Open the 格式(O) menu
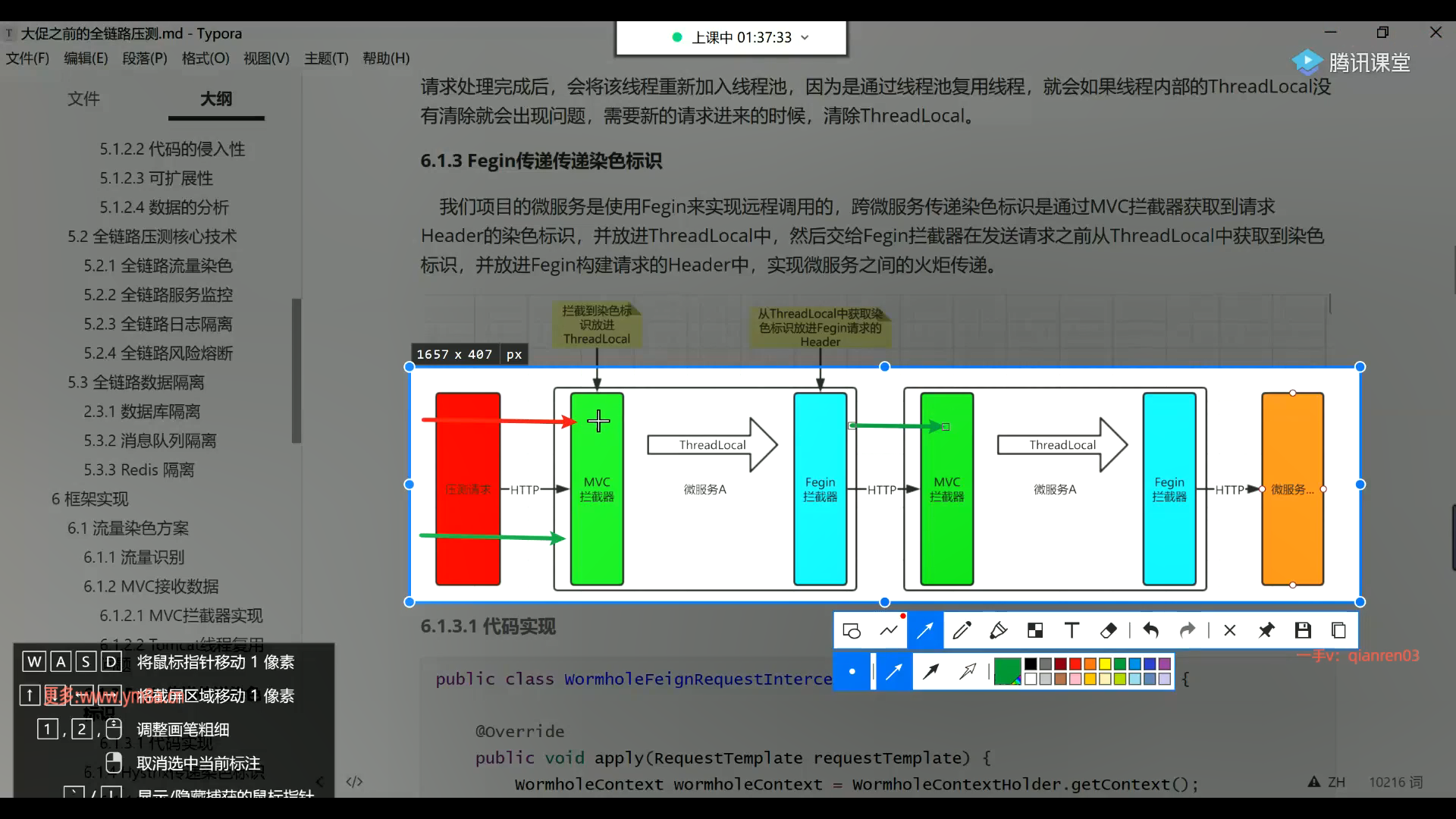The image size is (1456, 819). (x=206, y=58)
